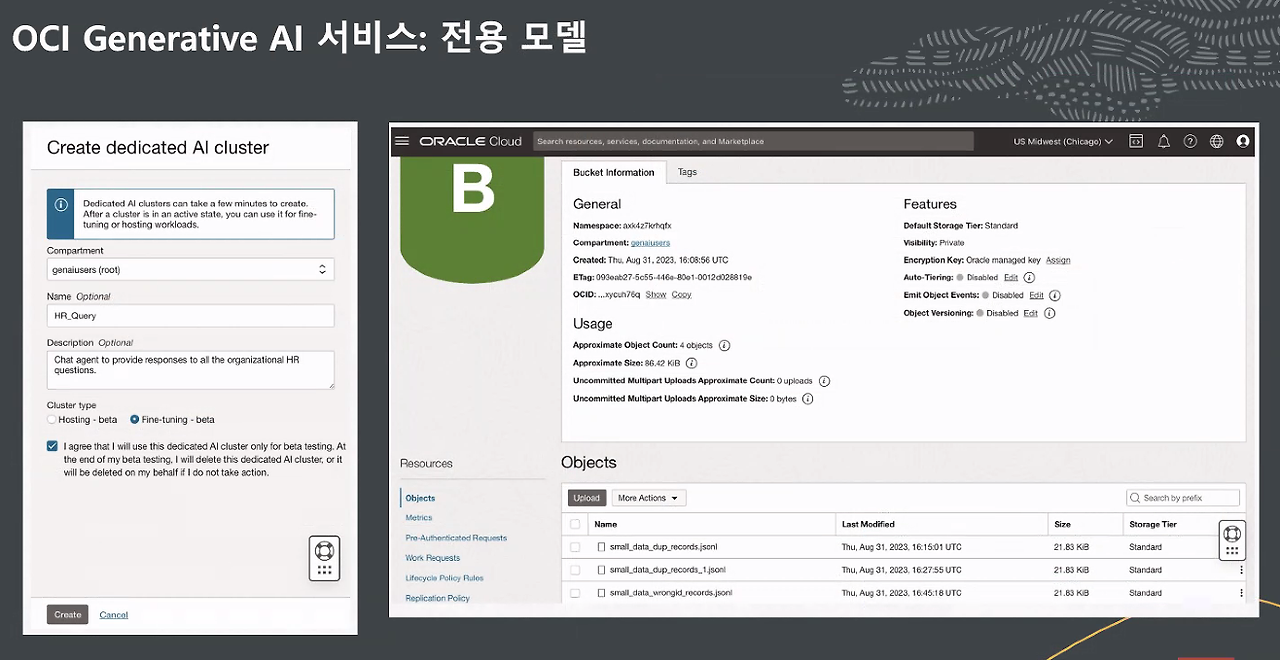The image size is (1280, 660).
Task: Check the select-all checkbox in Objects table
Action: point(576,524)
